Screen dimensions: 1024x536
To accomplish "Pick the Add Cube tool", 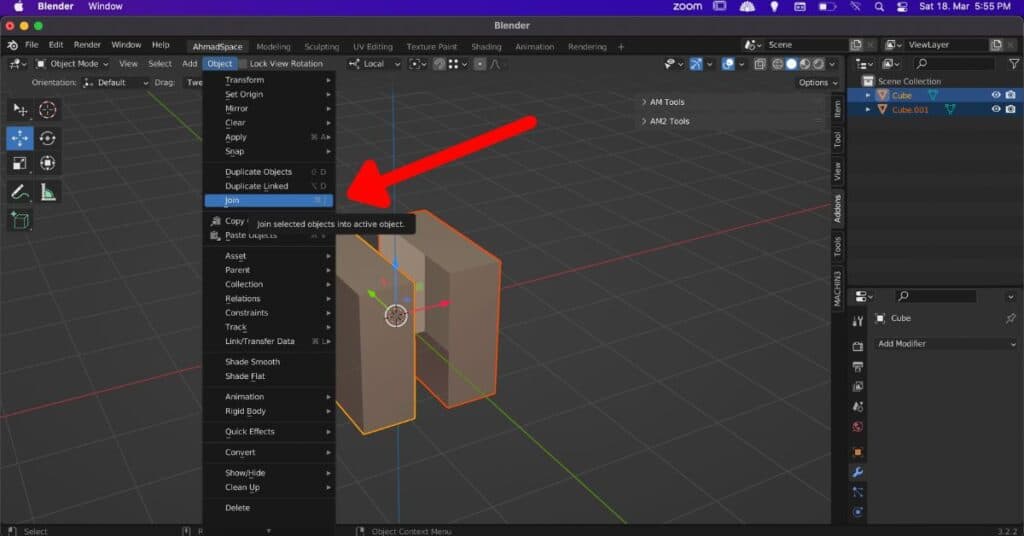I will pos(20,220).
